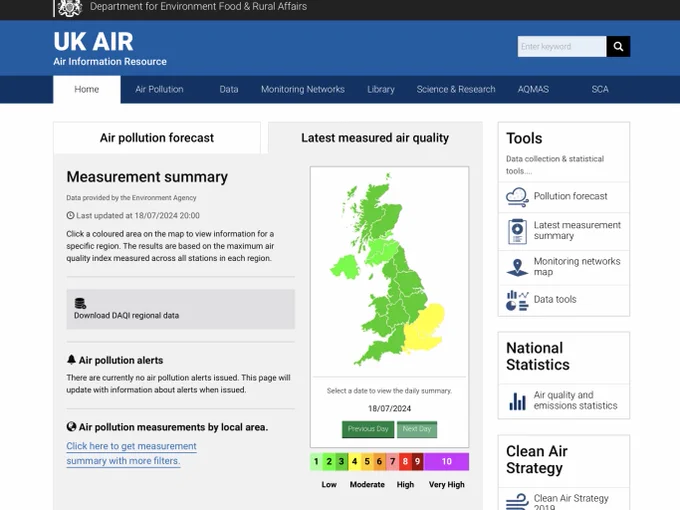Open the Pollution forecast tool link
Screen dimensions: 680x510
570,196
